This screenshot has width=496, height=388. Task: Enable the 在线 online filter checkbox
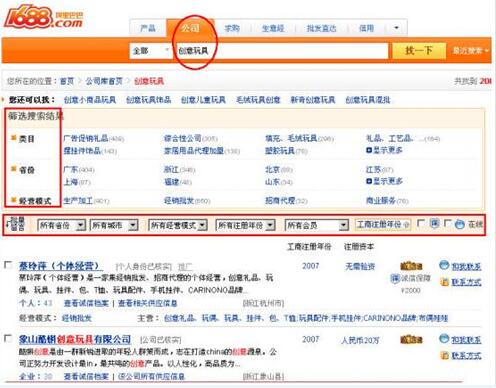pyautogui.click(x=448, y=223)
